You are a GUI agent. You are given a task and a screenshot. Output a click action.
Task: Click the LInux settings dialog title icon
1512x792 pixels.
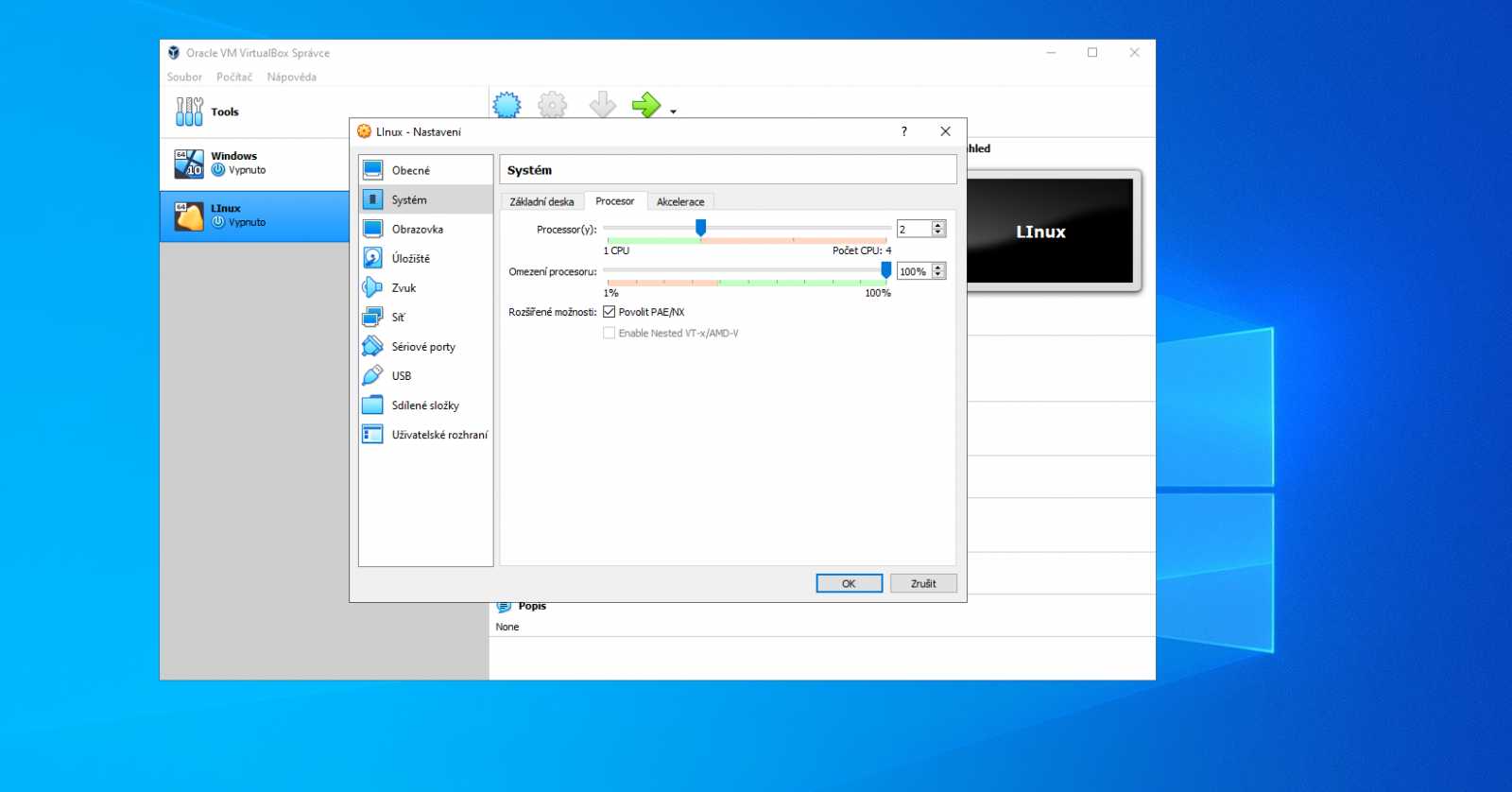[365, 131]
